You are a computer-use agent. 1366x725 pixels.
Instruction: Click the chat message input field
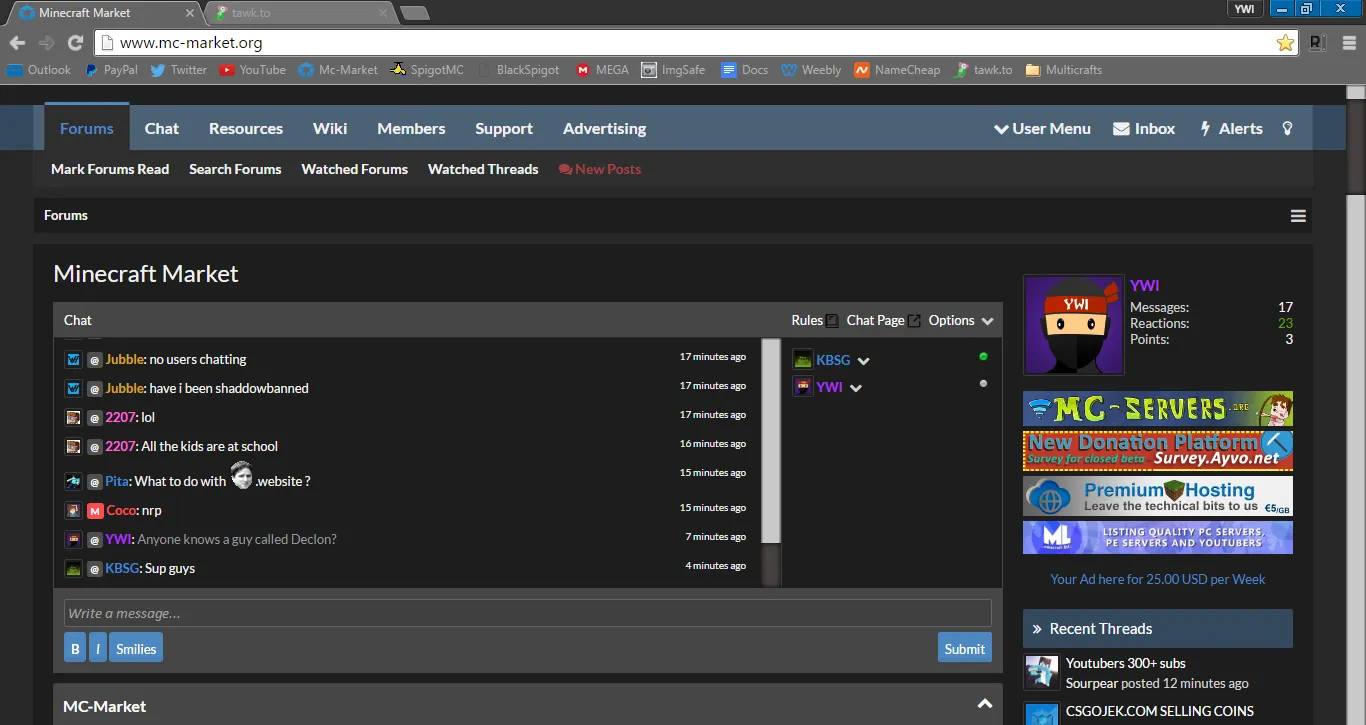pos(528,613)
